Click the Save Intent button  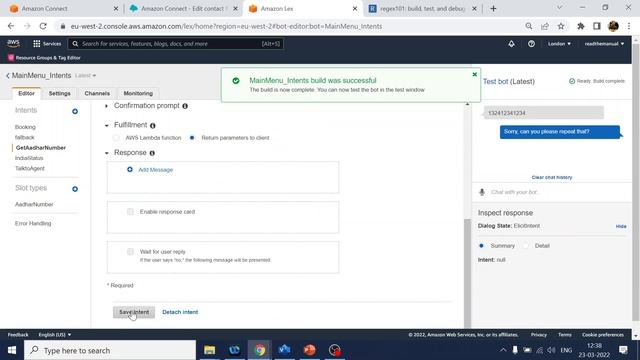pos(134,312)
